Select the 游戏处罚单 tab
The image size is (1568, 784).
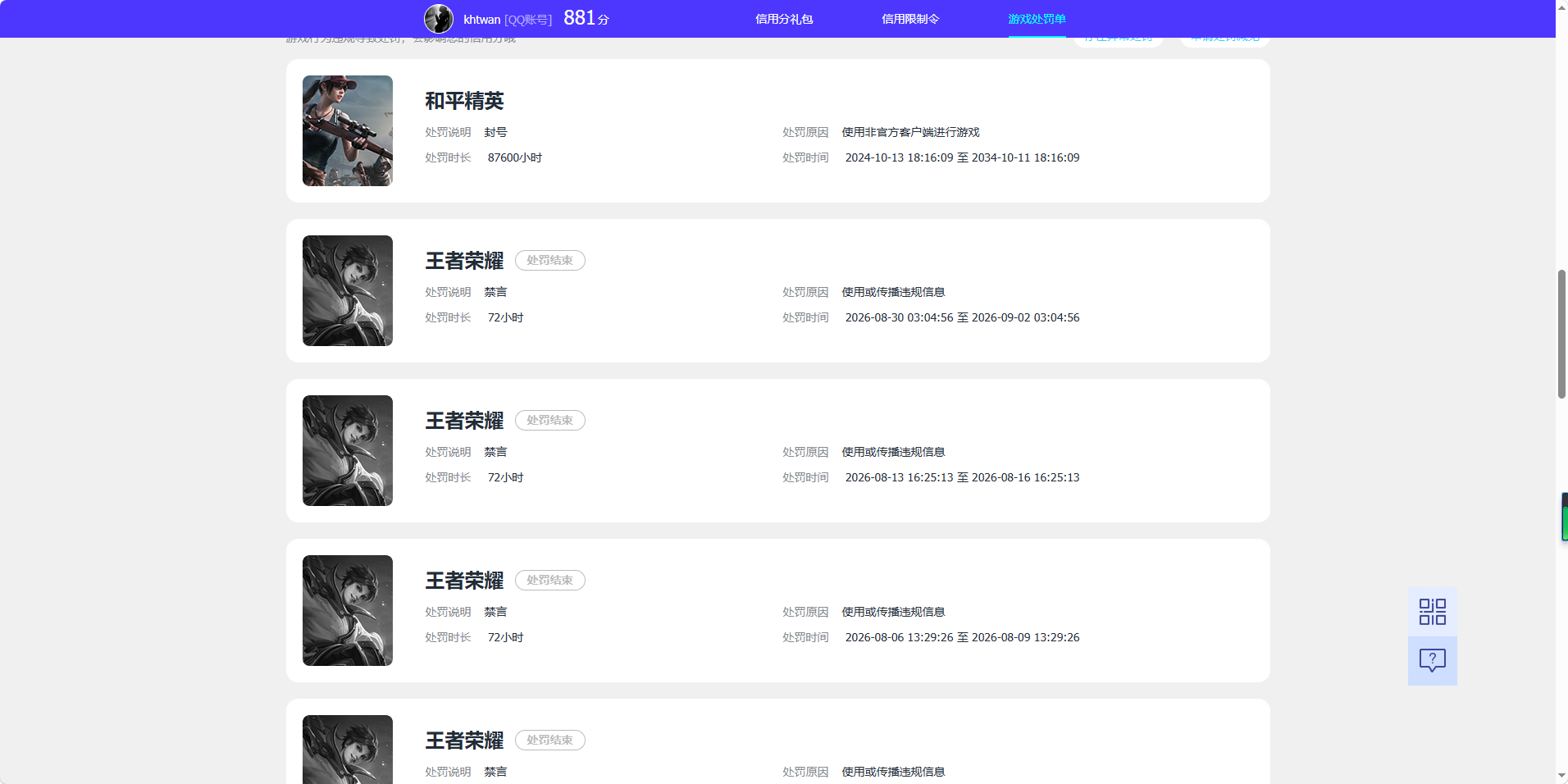coord(1037,19)
